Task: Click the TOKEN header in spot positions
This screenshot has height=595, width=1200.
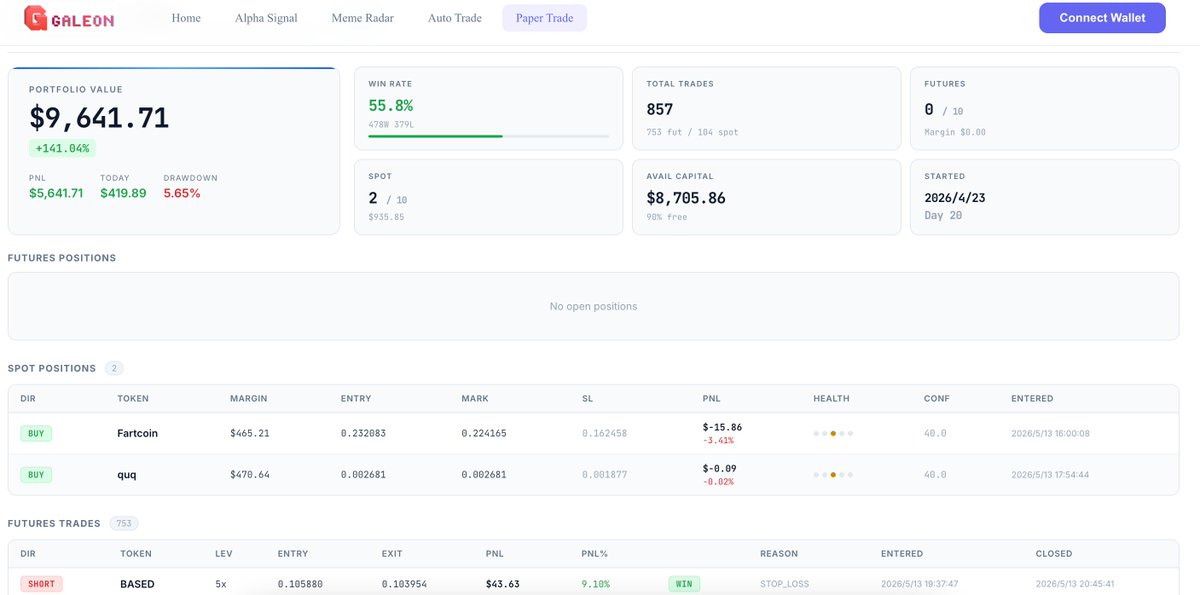Action: click(133, 398)
